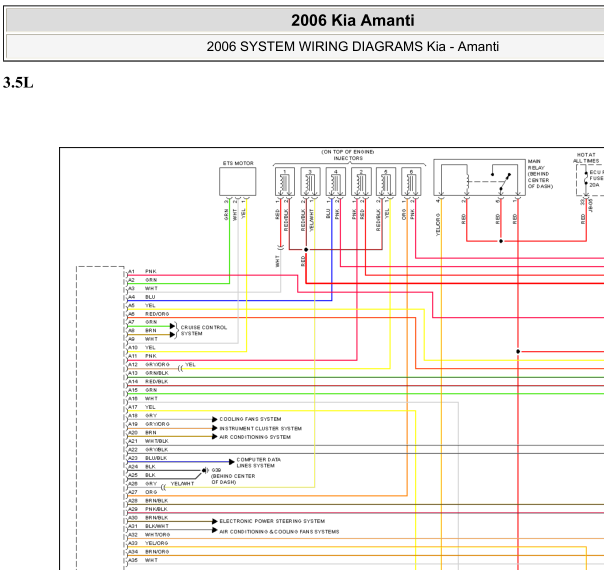This screenshot has width=604, height=570.
Task: Click the 'ELECTRONIC POWER STEERING SYSTEM' label
Action: coord(272,521)
